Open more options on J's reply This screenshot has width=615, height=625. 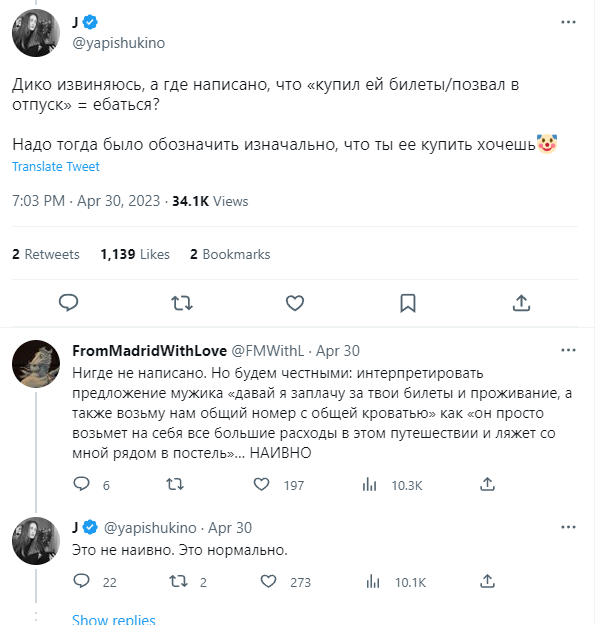coord(568,527)
